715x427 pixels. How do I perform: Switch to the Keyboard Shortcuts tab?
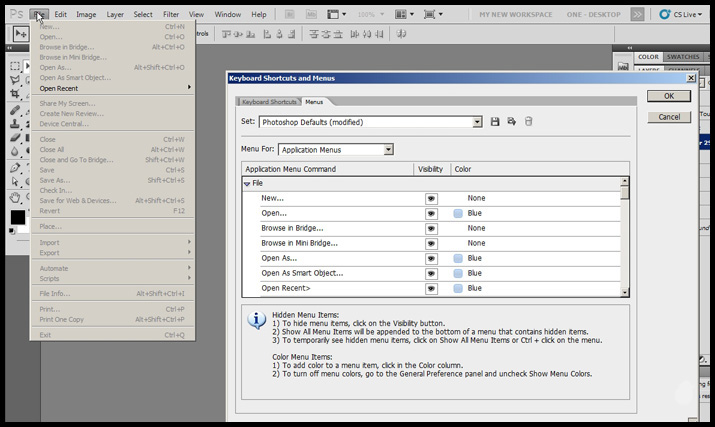point(268,102)
